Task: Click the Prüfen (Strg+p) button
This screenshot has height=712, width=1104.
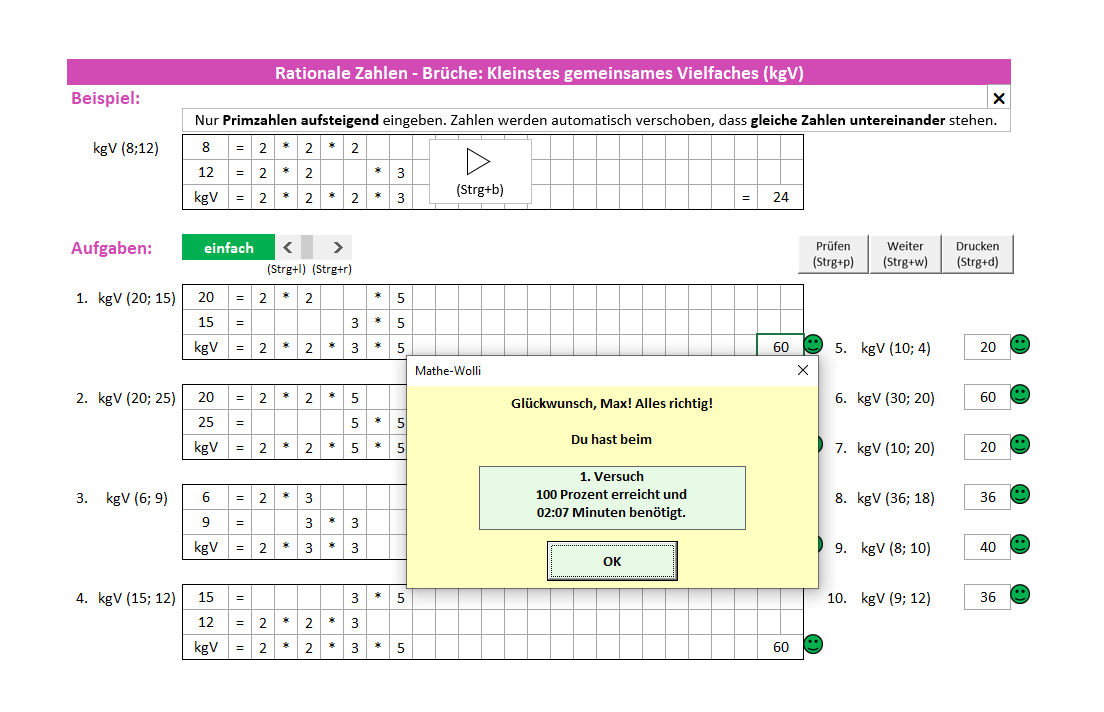Action: tap(833, 254)
